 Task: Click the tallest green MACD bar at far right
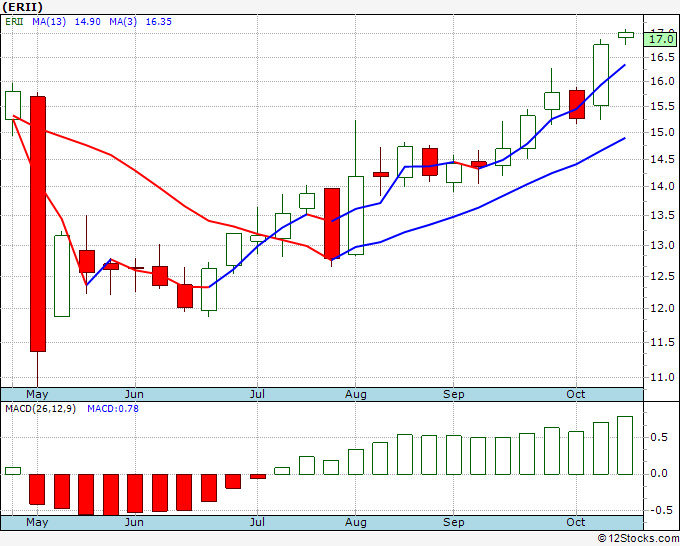(x=625, y=445)
